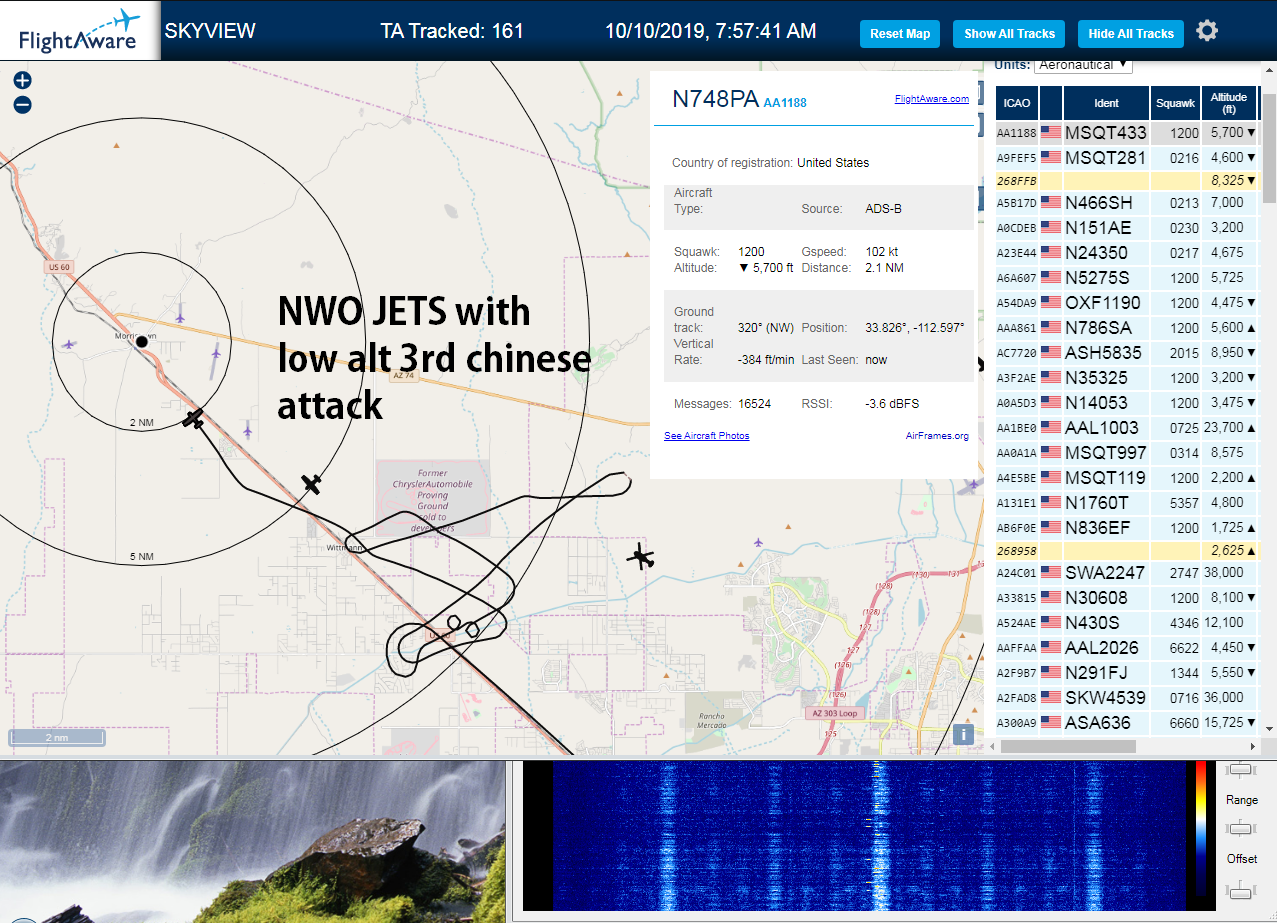Select aircraft N30608 in the table

tap(1127, 597)
